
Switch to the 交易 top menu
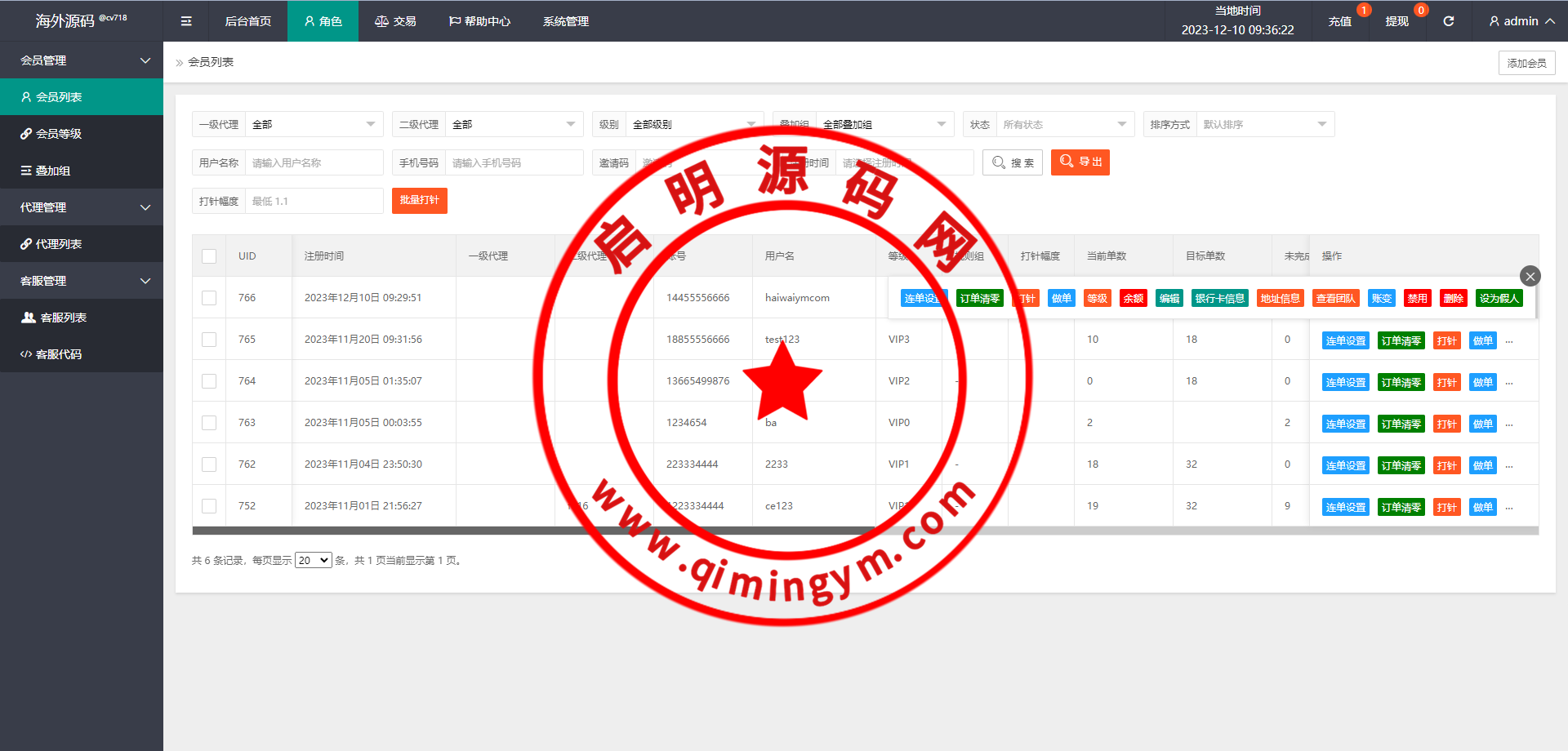395,21
